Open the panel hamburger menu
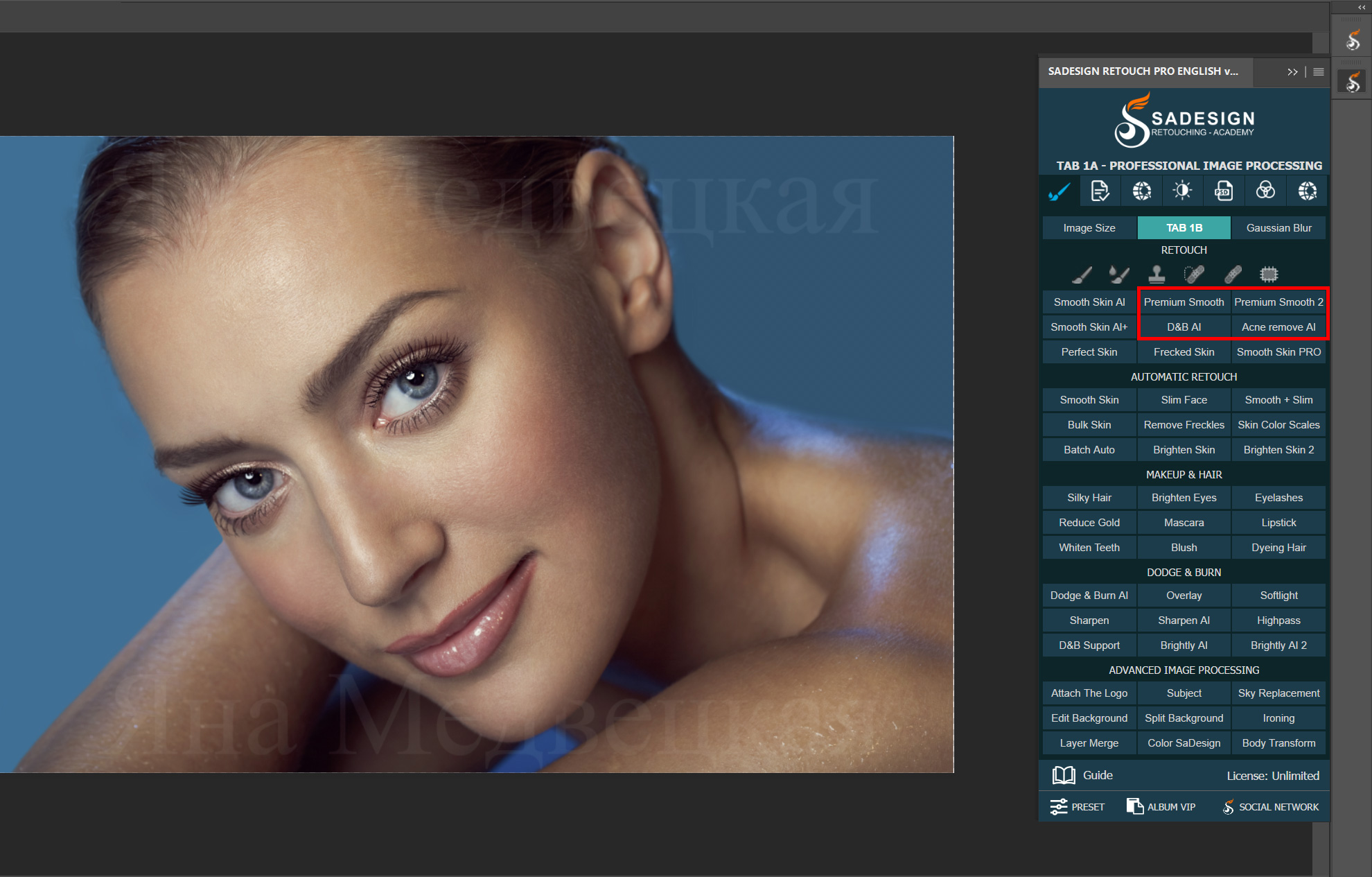Viewport: 1372px width, 877px height. [1319, 72]
